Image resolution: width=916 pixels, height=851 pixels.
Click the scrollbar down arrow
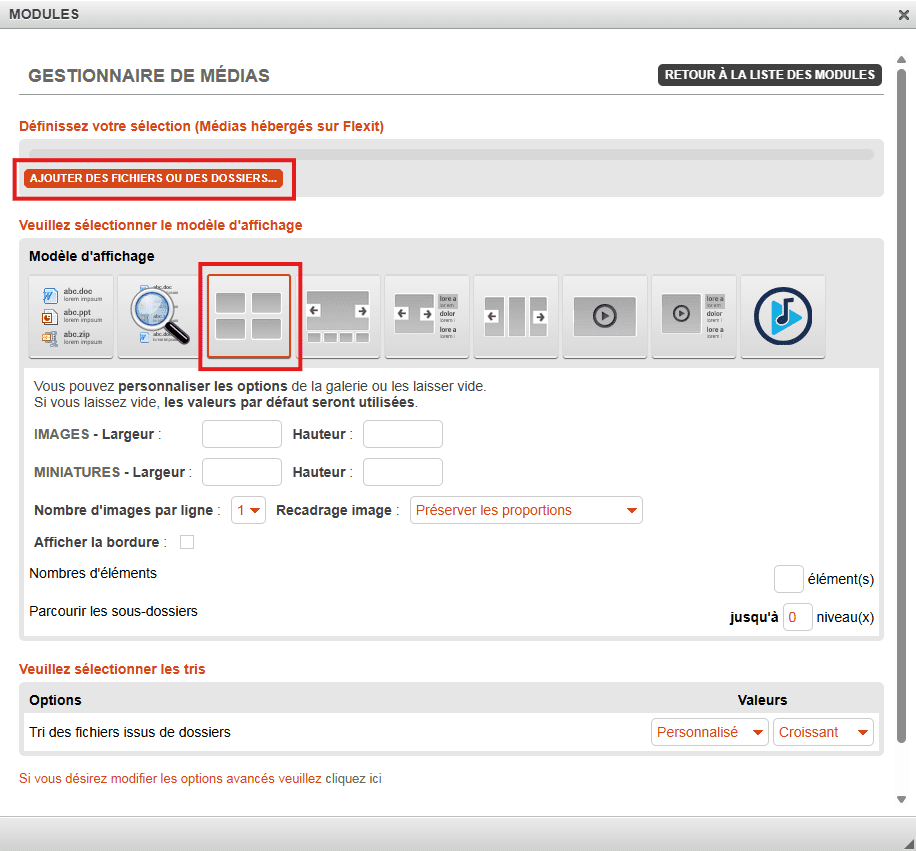[x=901, y=799]
